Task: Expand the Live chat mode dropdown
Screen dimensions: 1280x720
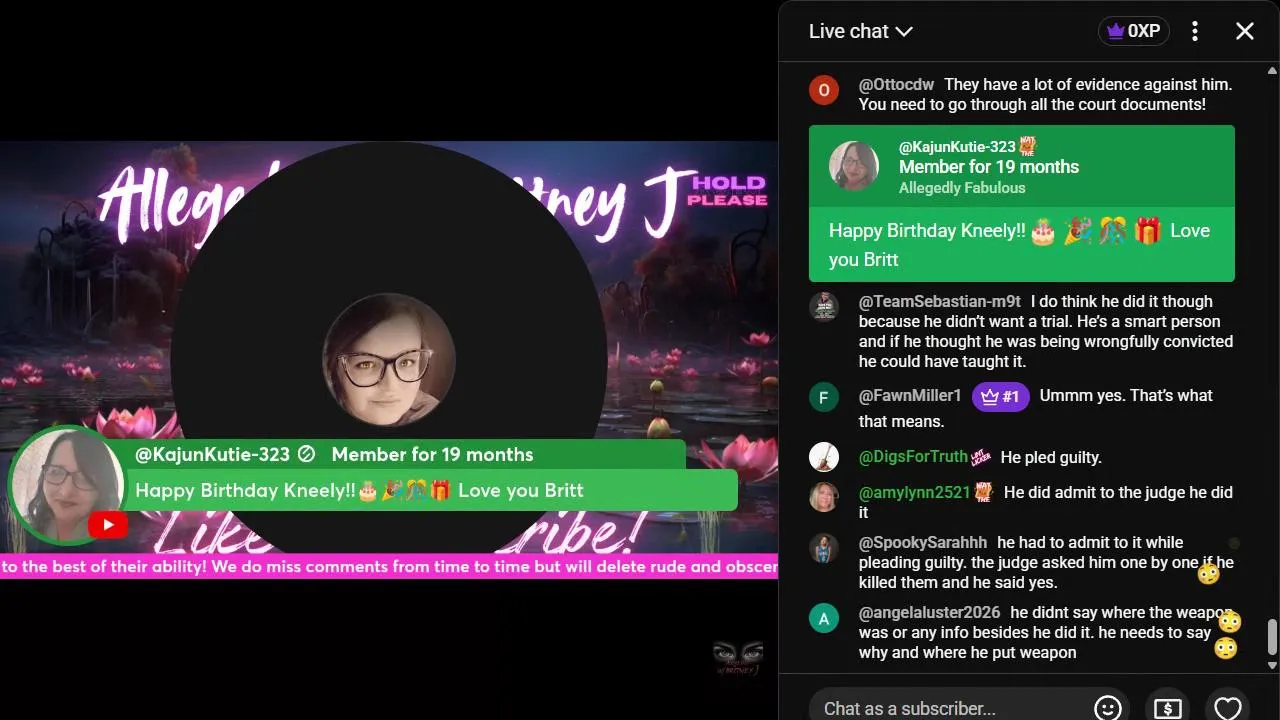Action: tap(860, 31)
